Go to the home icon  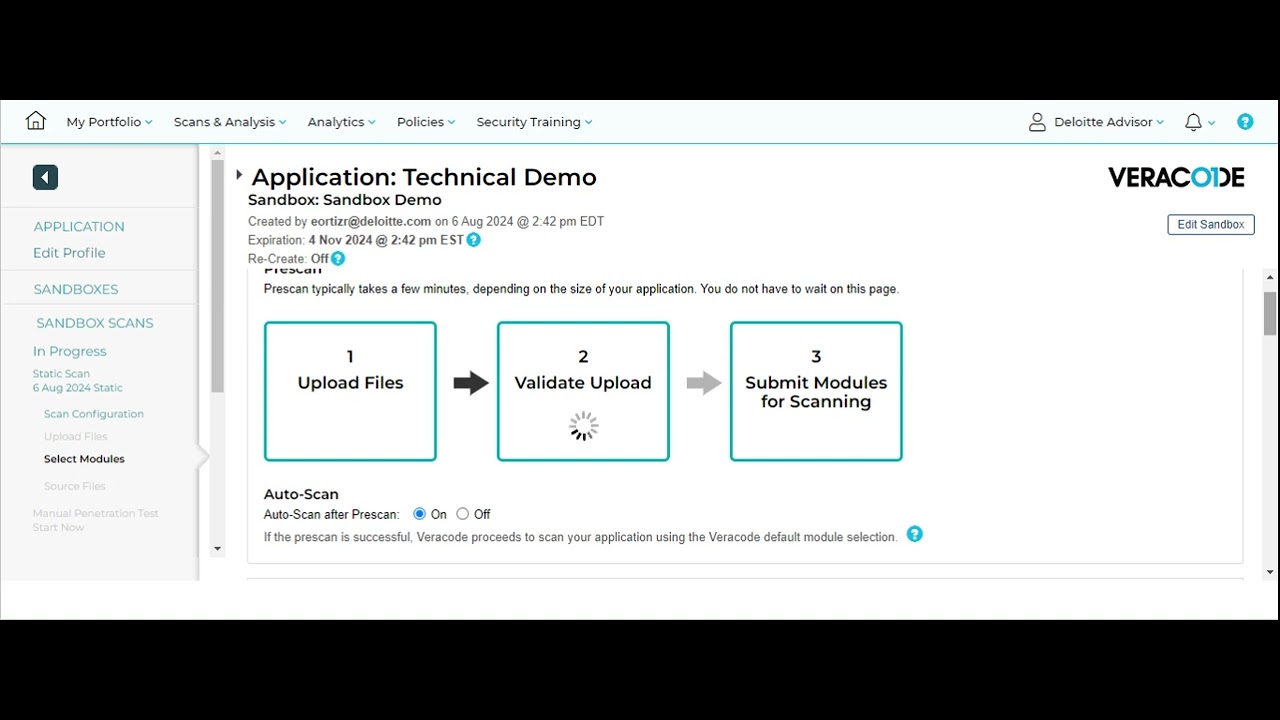click(36, 121)
